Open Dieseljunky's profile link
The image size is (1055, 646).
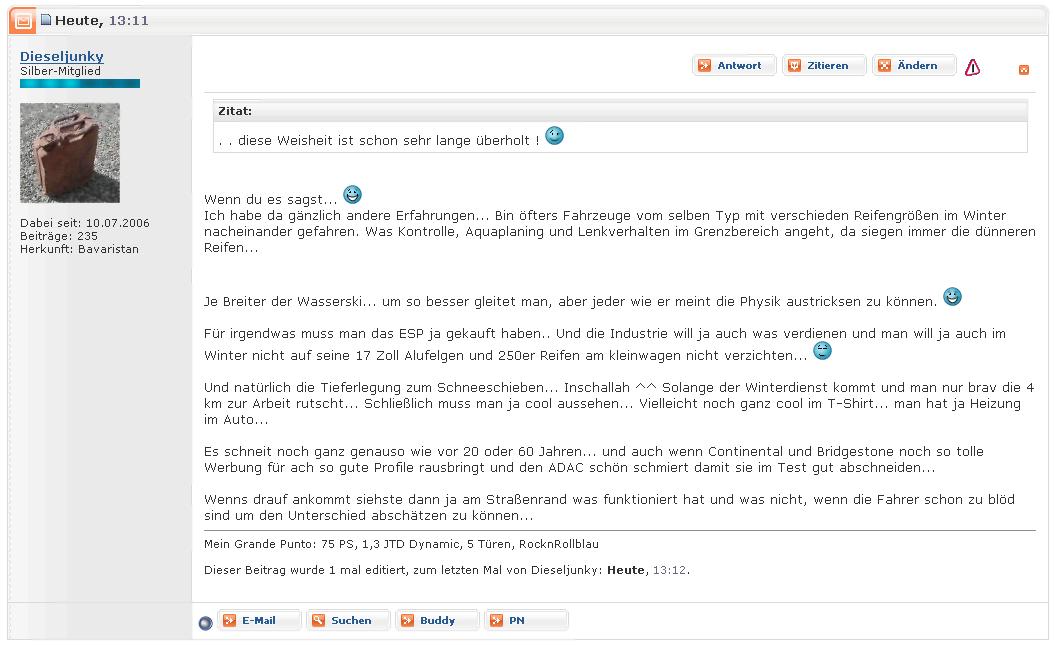point(62,57)
